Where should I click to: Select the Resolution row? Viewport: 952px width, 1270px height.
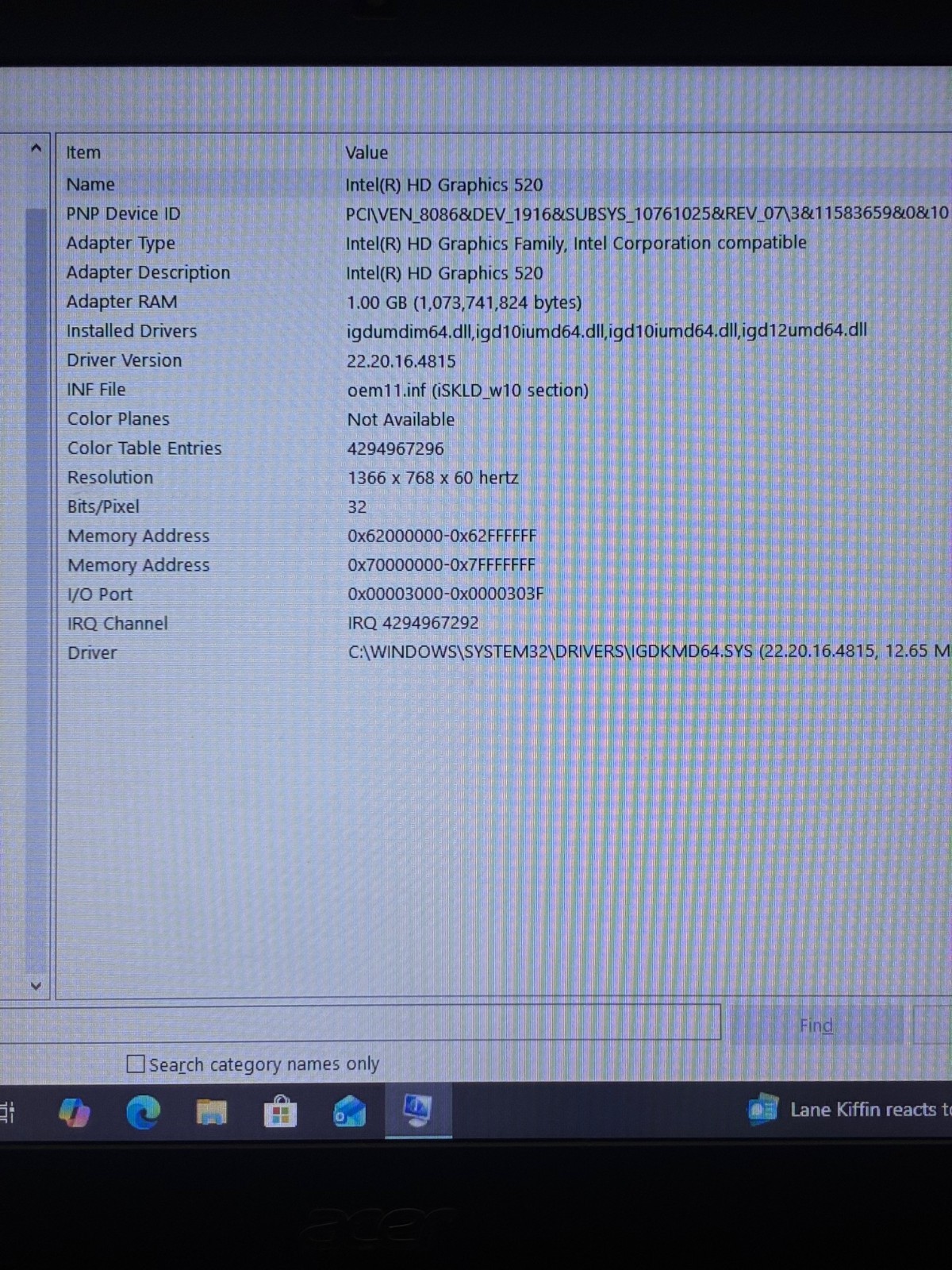point(505,478)
